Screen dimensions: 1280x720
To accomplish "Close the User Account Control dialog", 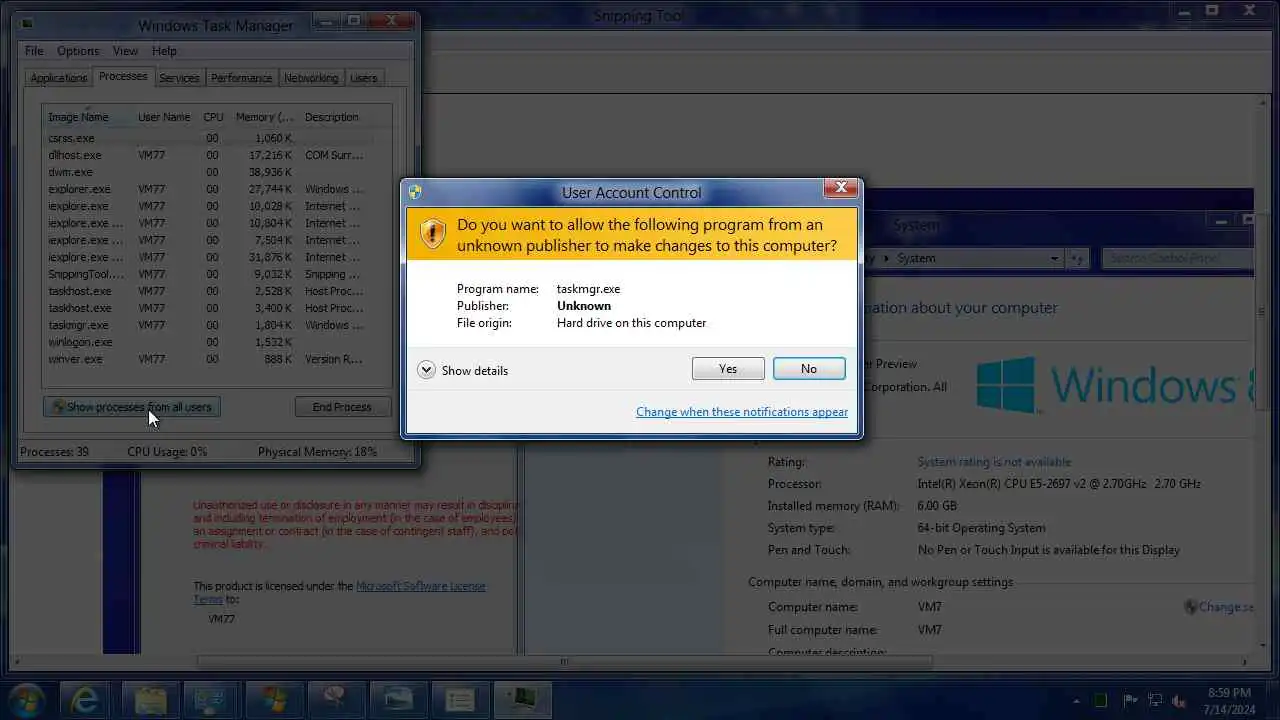I will pos(841,188).
